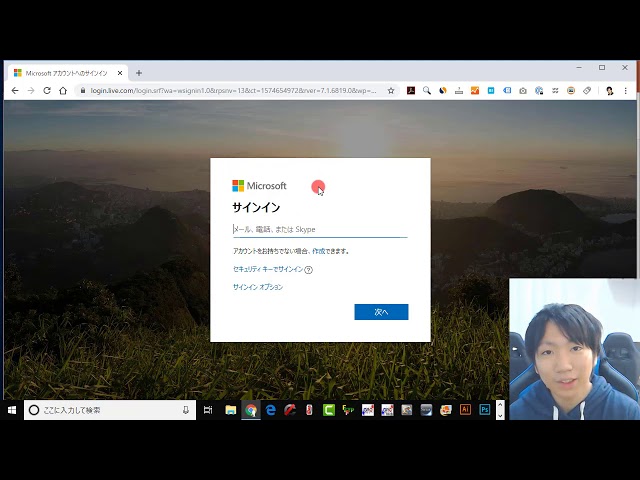Focus the メール、電話、または Skype field
640x480 pixels.
click(x=320, y=229)
